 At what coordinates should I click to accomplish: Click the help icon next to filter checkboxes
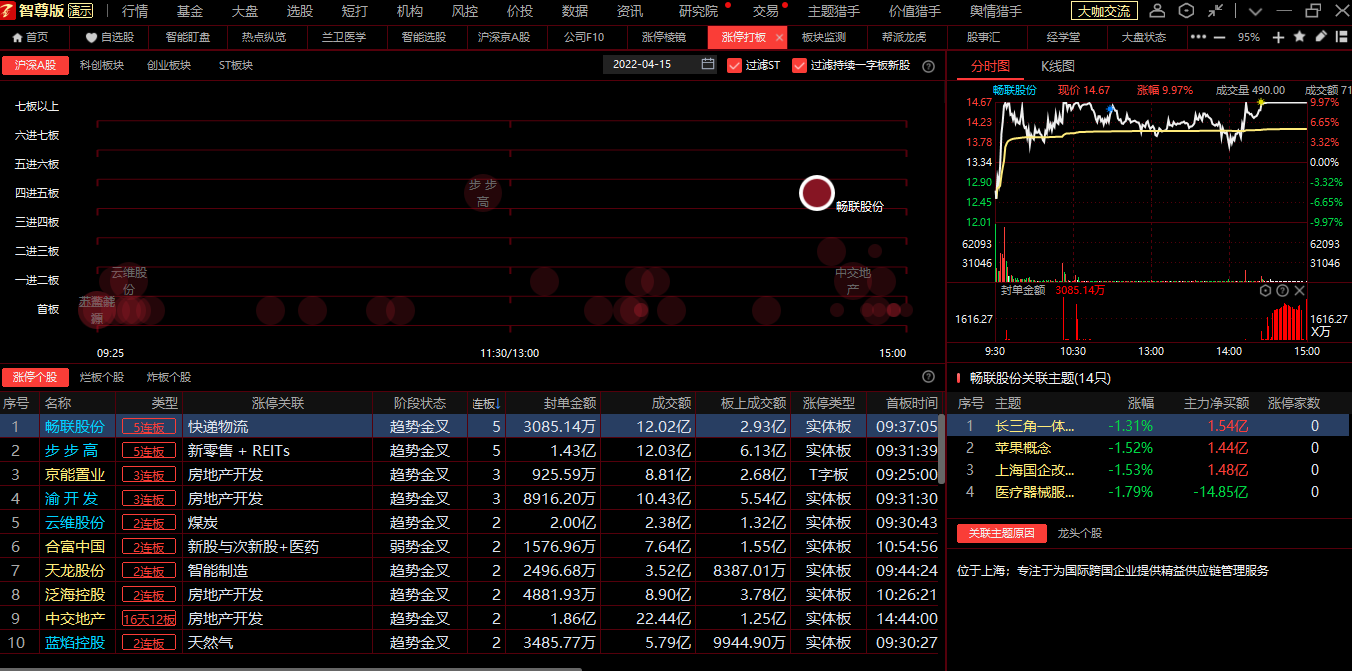coord(928,66)
